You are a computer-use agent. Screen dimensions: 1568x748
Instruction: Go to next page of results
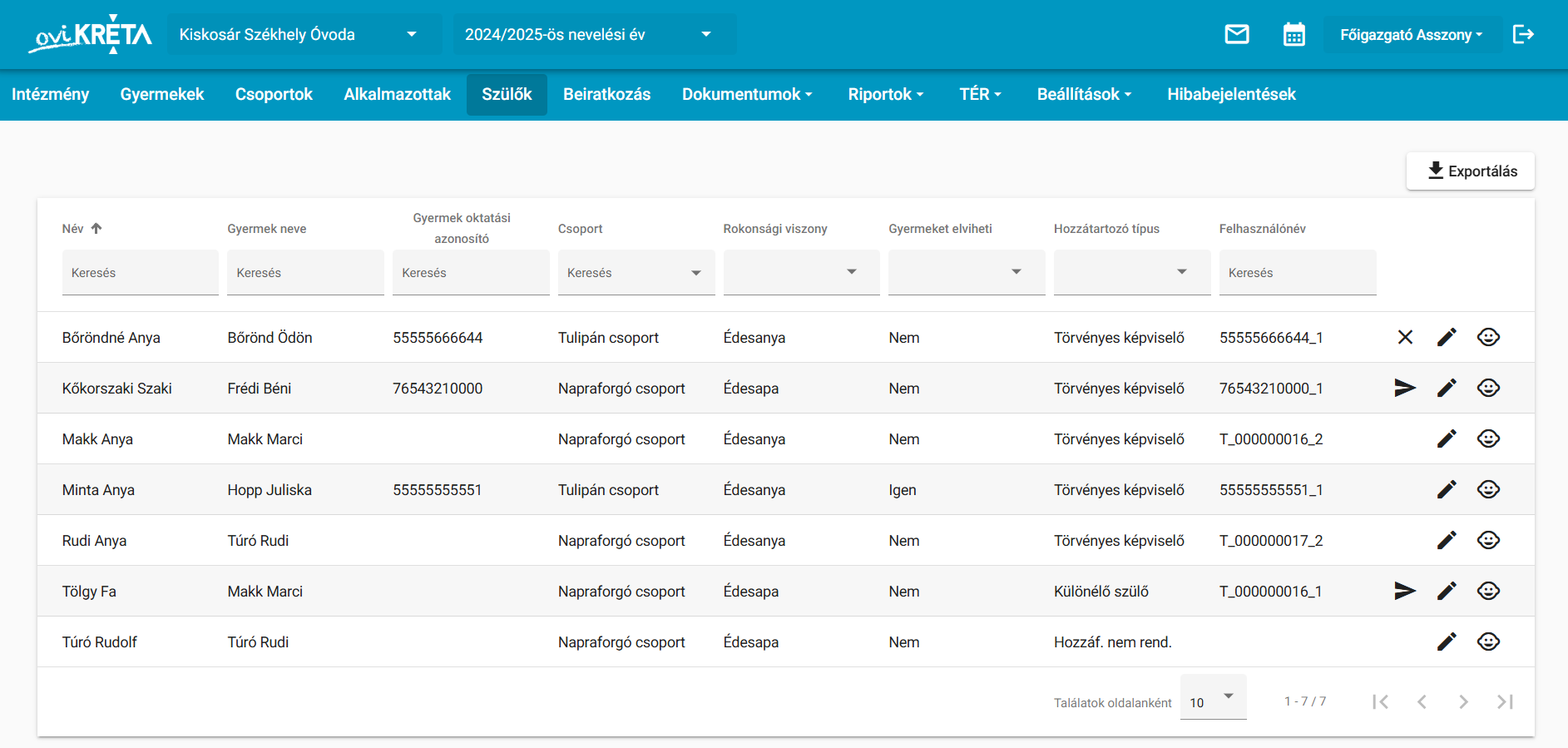1463,701
